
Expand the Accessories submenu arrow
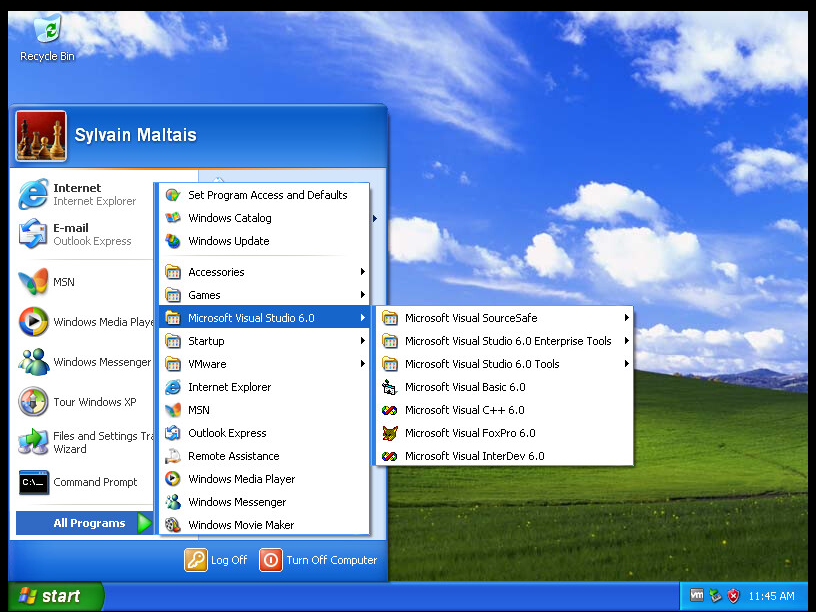coord(362,272)
